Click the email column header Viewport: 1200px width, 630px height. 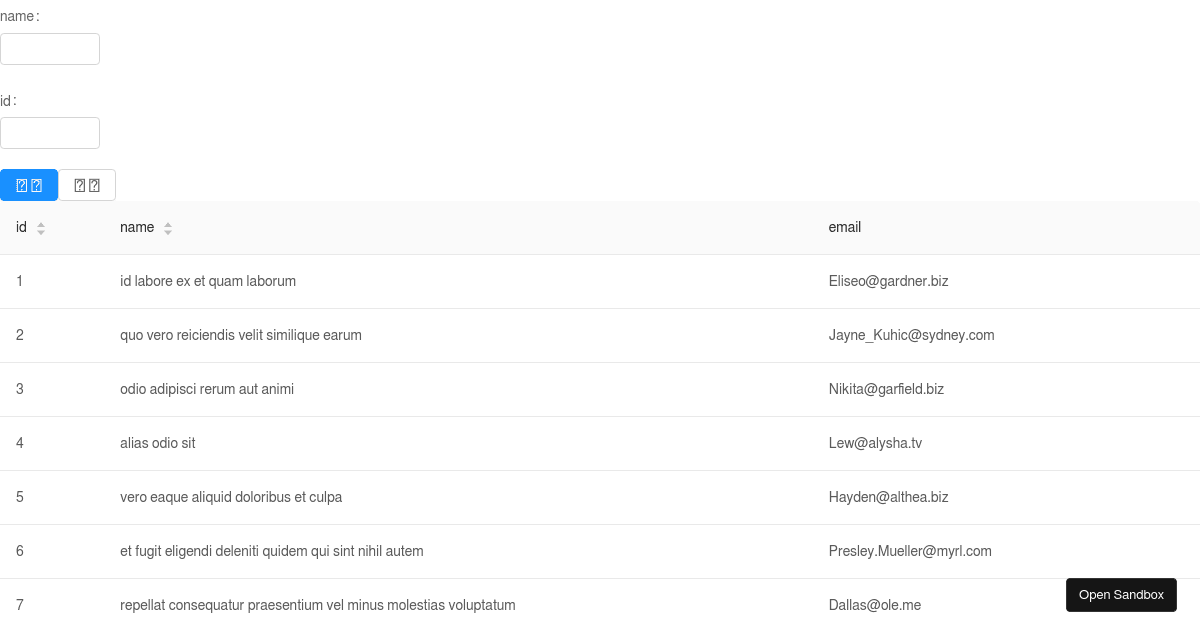pyautogui.click(x=1006, y=227)
